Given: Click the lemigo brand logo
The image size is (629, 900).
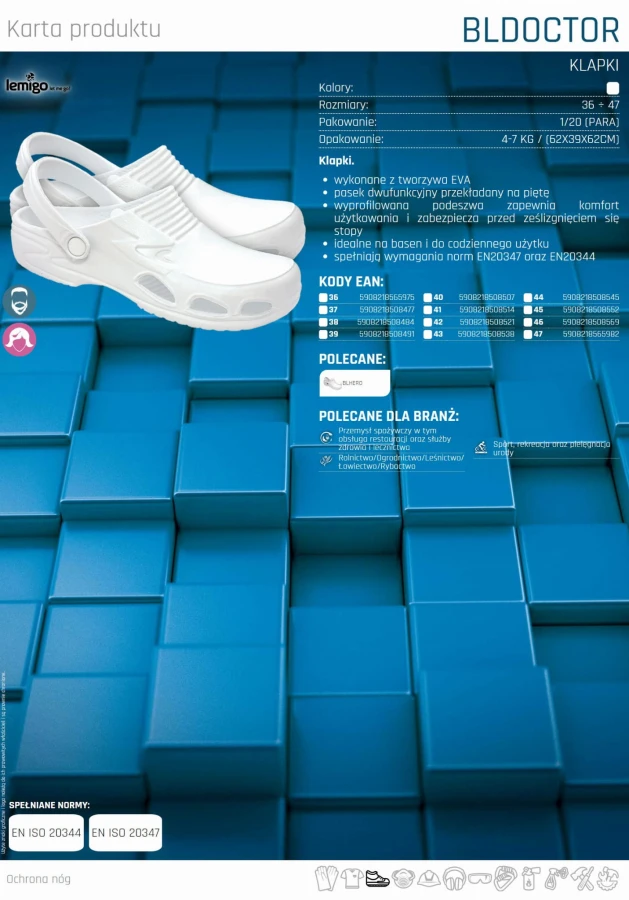Looking at the screenshot, I should [x=38, y=85].
